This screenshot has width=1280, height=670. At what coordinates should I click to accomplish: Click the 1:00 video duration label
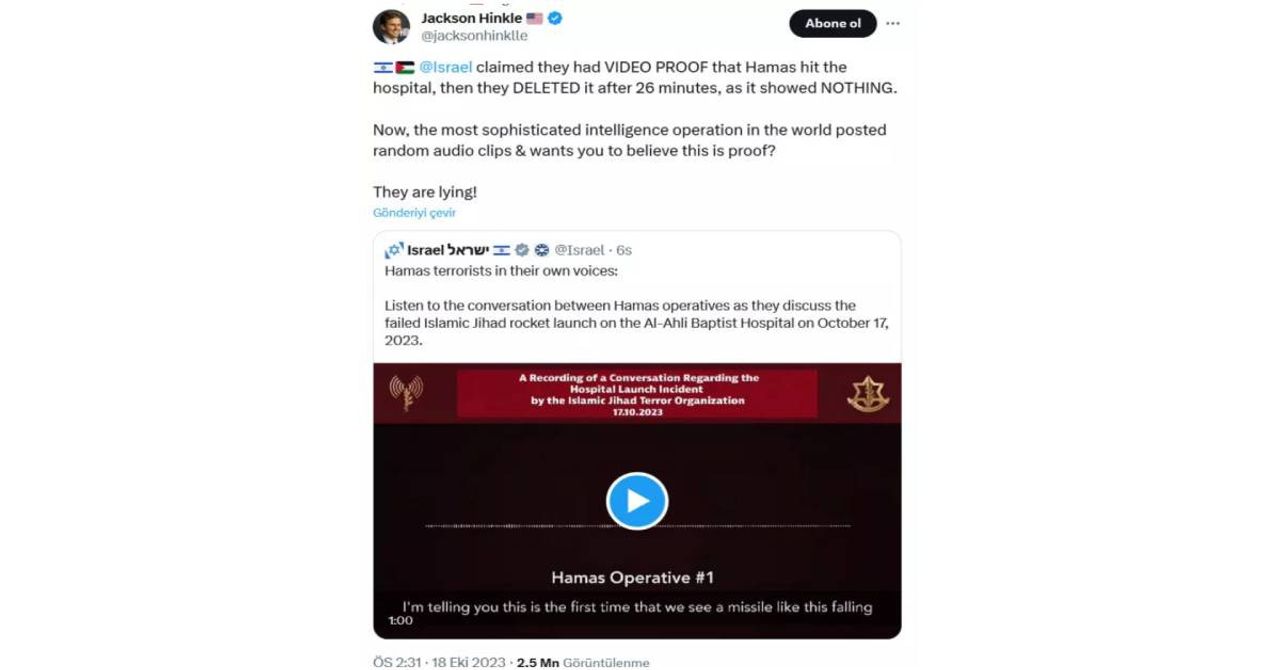400,620
